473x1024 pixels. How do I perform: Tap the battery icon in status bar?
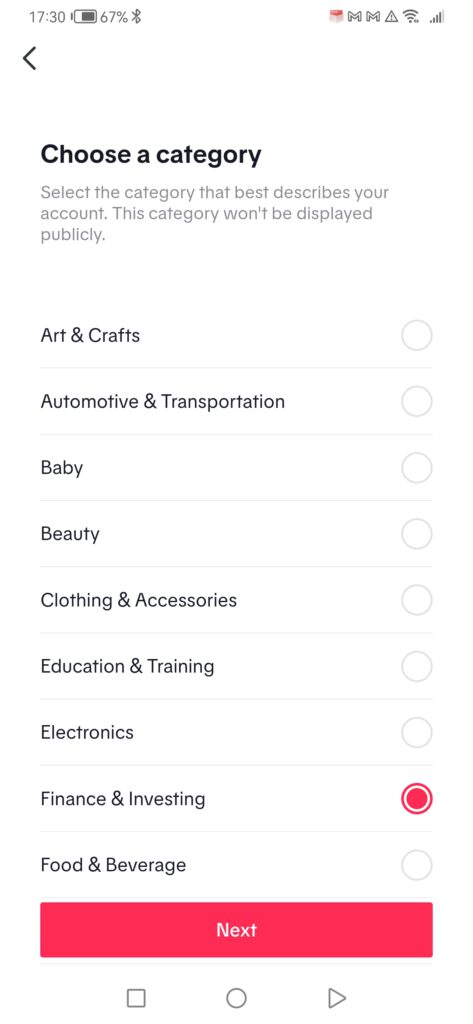[84, 17]
